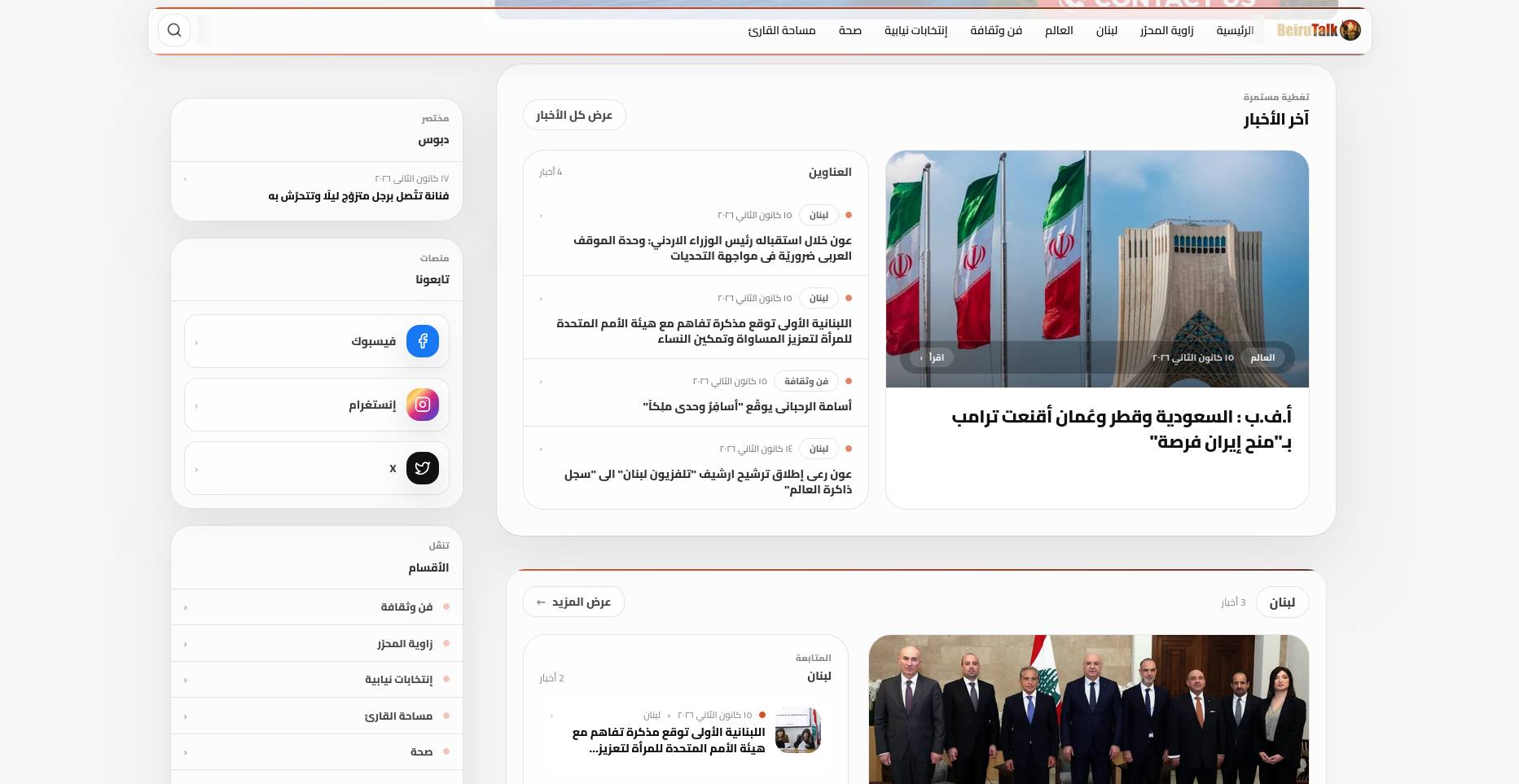Image resolution: width=1519 pixels, height=784 pixels.
Task: Open the search icon at top right
Action: pyautogui.click(x=173, y=29)
